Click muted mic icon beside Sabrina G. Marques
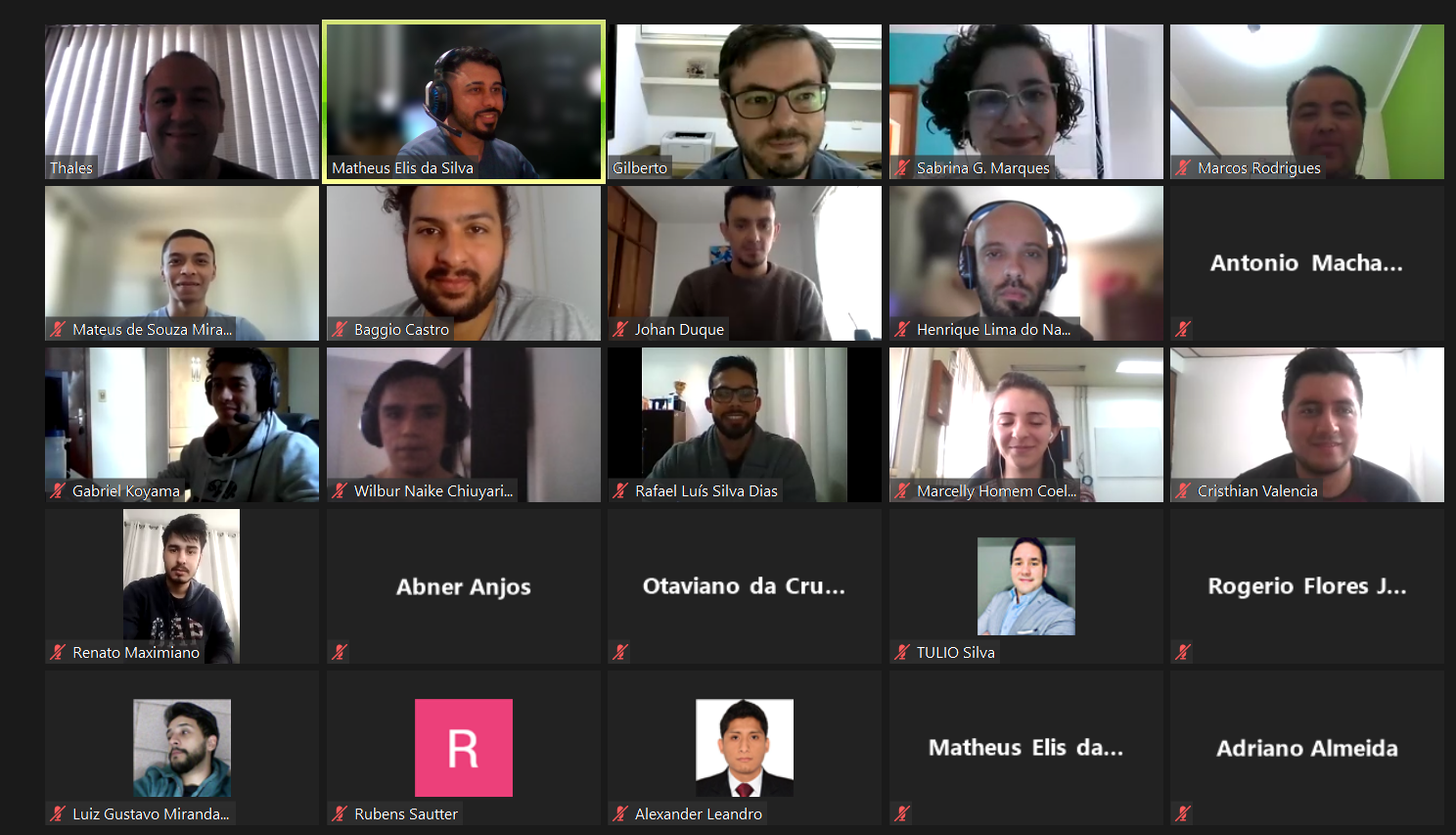The width and height of the screenshot is (1456, 835). (x=902, y=168)
